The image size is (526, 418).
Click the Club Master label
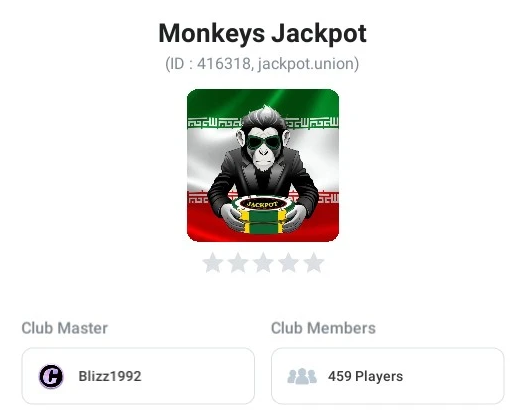pyautogui.click(x=64, y=328)
